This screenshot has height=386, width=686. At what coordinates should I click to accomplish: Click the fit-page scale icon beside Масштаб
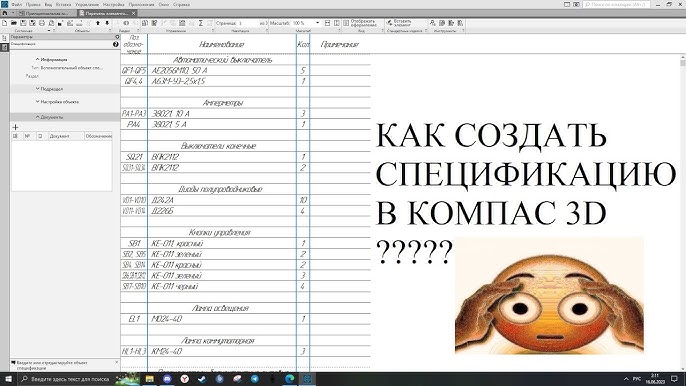[x=336, y=23]
